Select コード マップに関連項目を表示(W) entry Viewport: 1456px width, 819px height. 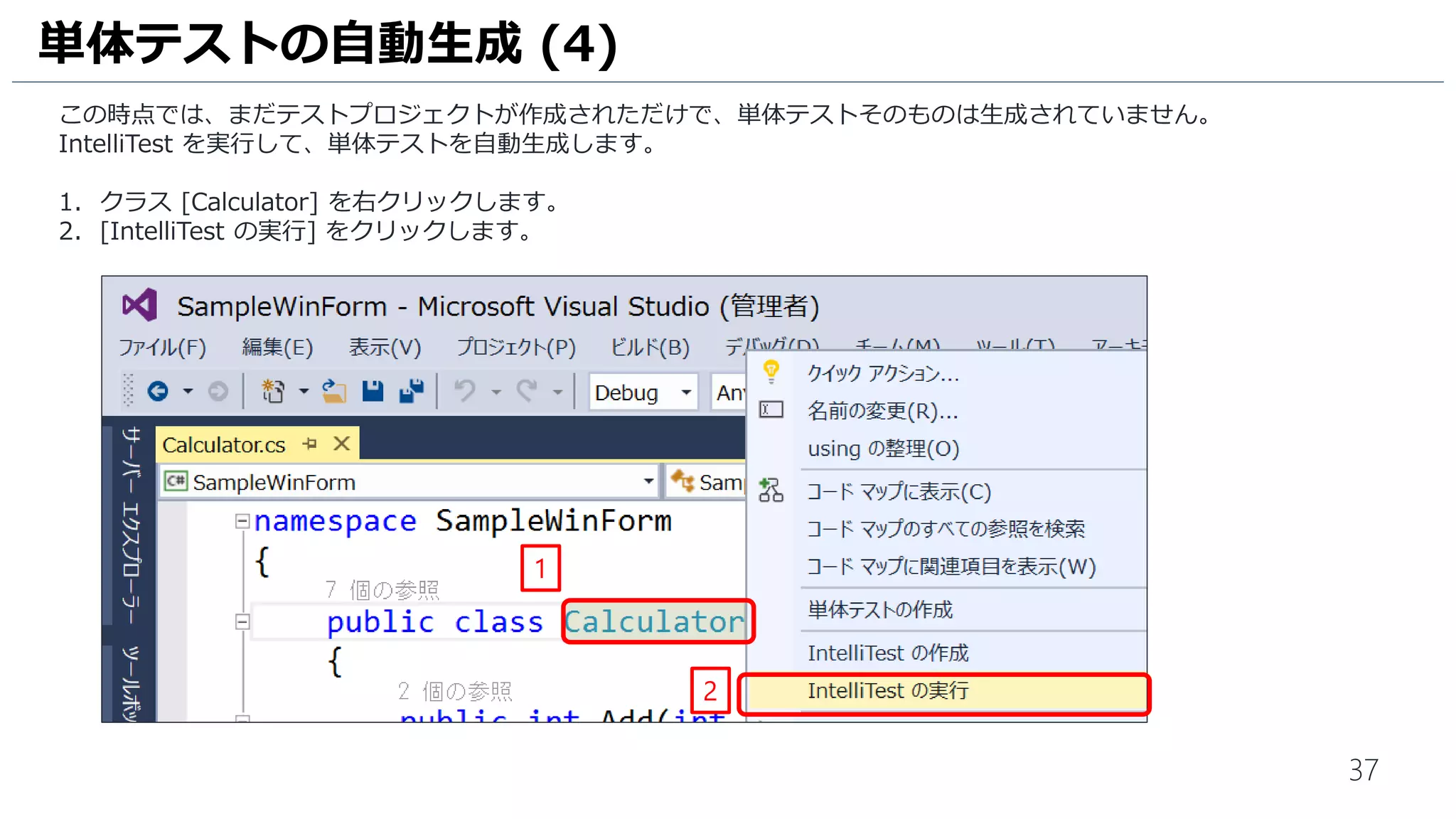[947, 566]
